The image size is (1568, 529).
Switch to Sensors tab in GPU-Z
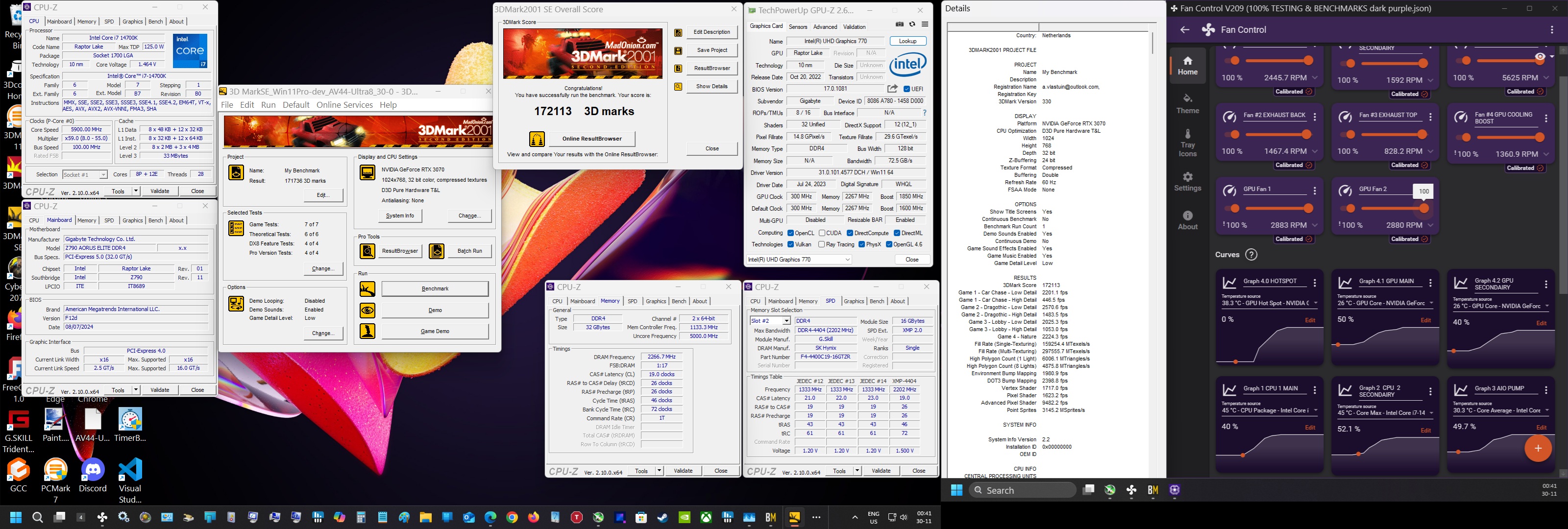point(797,27)
